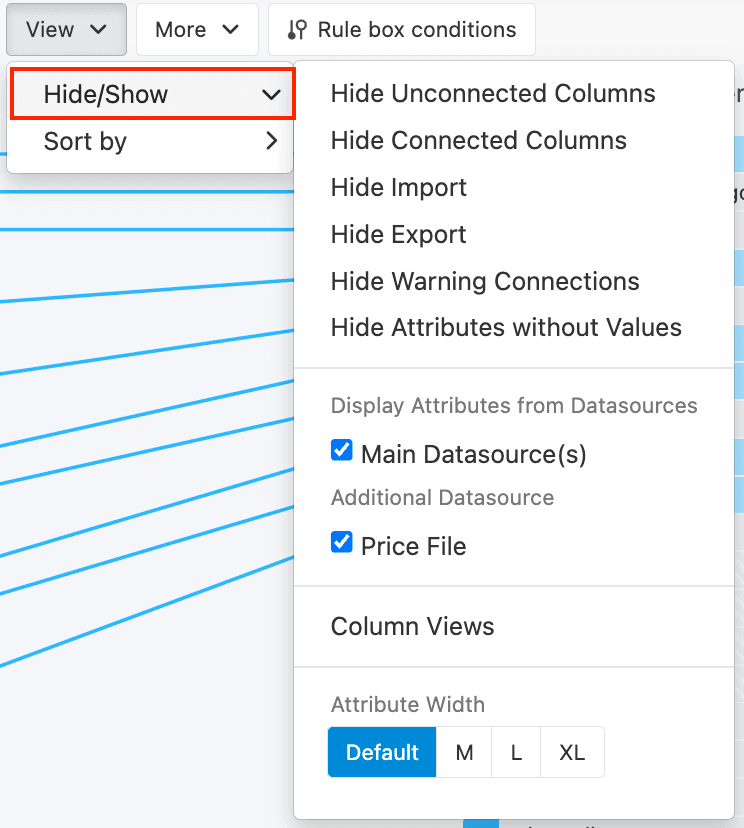Select Hide Unconnected Columns
Screen dimensions: 744x828
click(x=493, y=94)
